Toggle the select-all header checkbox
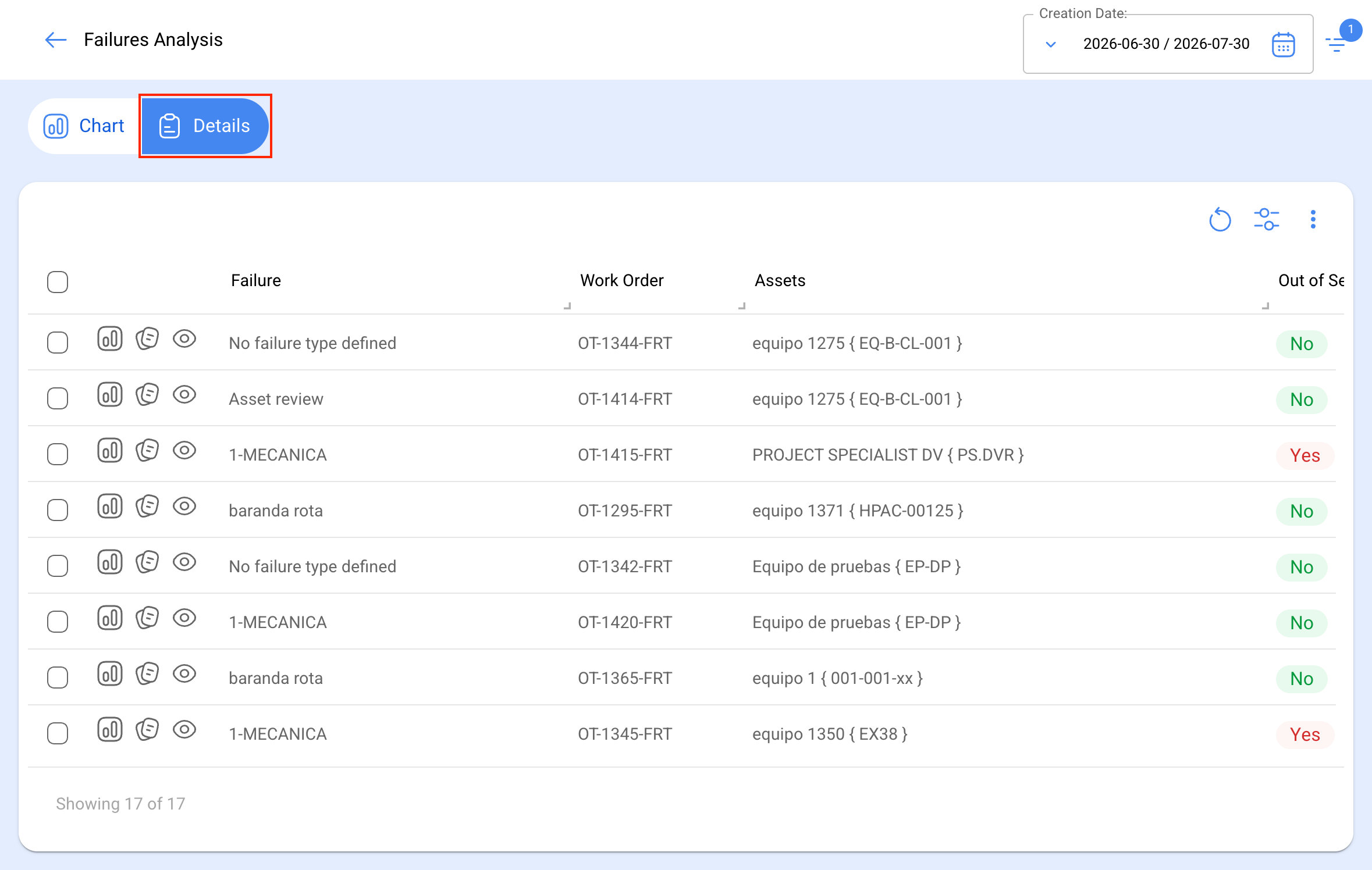 click(x=58, y=282)
